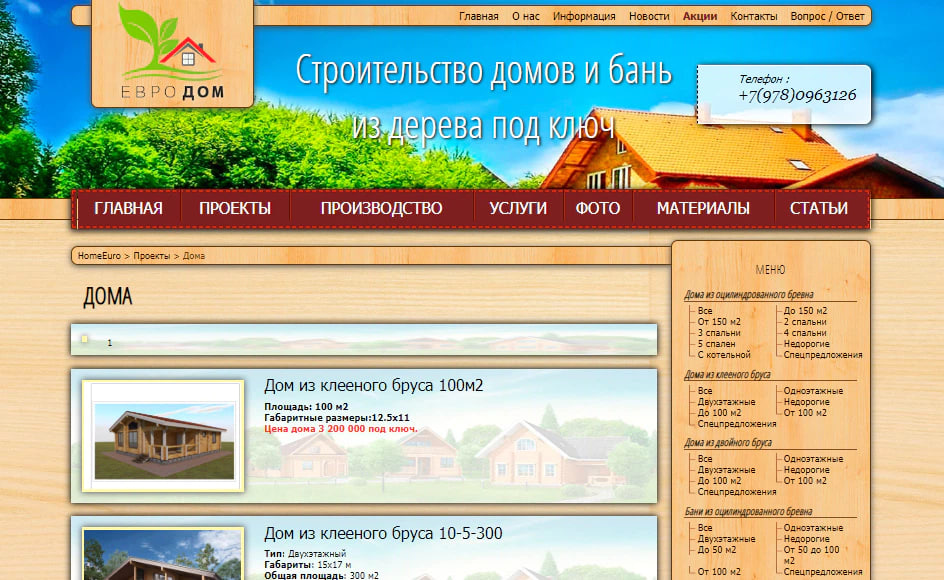Select Двухэтажные under Дома из клееного бруса

726,402
